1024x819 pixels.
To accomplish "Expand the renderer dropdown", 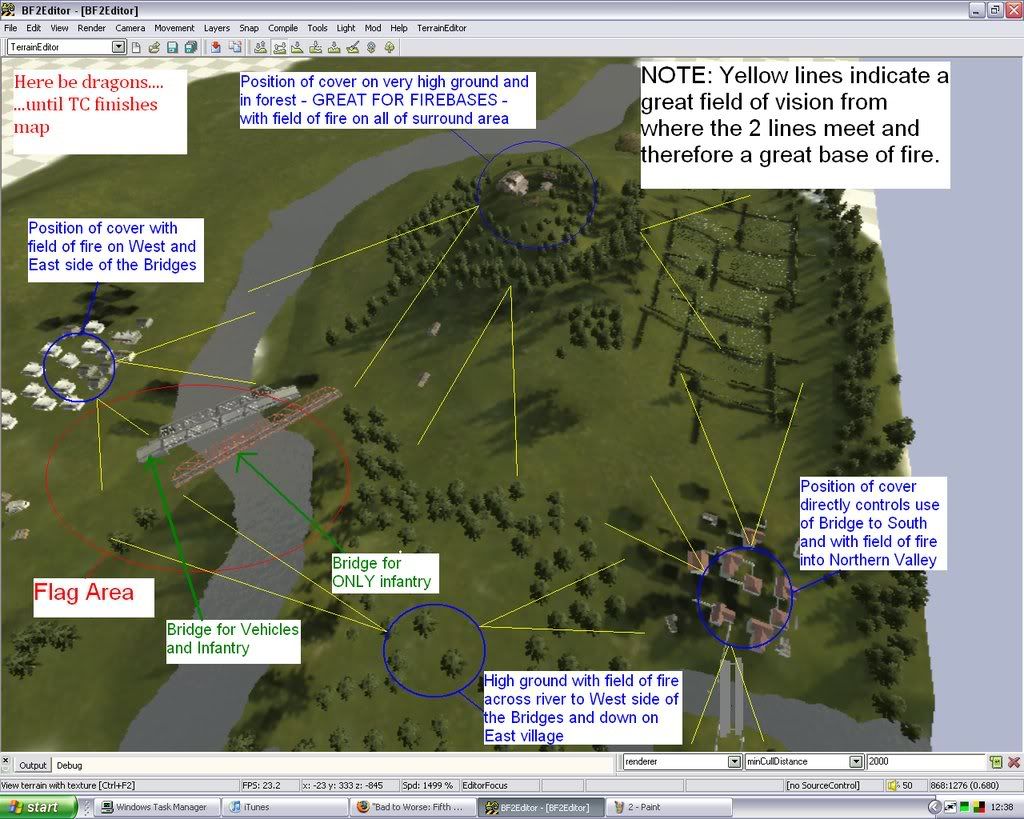I will pos(734,762).
